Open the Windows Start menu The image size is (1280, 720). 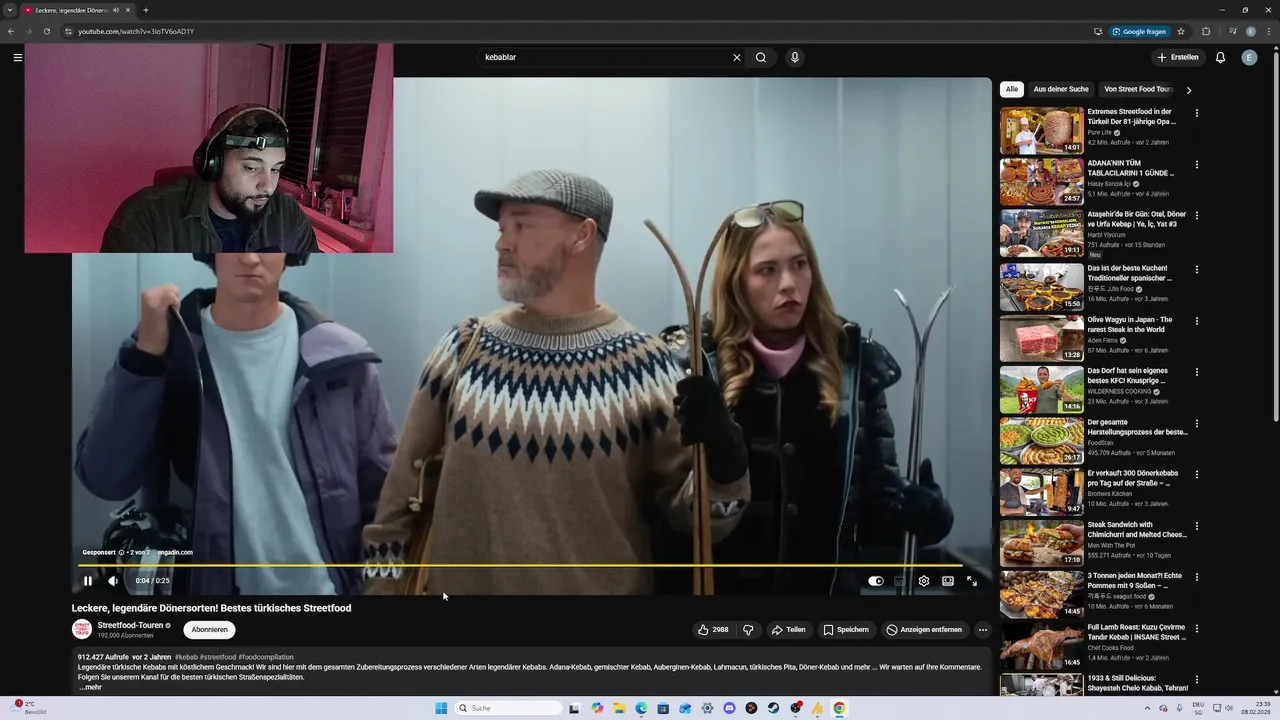[x=441, y=708]
